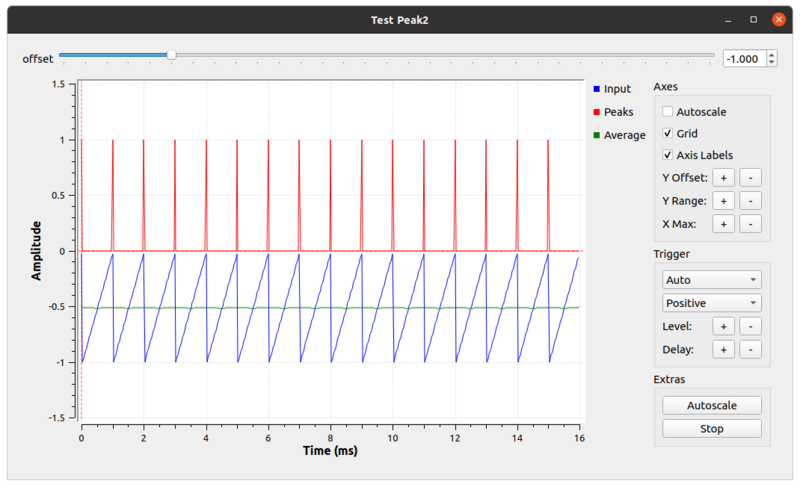
Task: Click the Time (ms) axis label
Action: coord(330,451)
